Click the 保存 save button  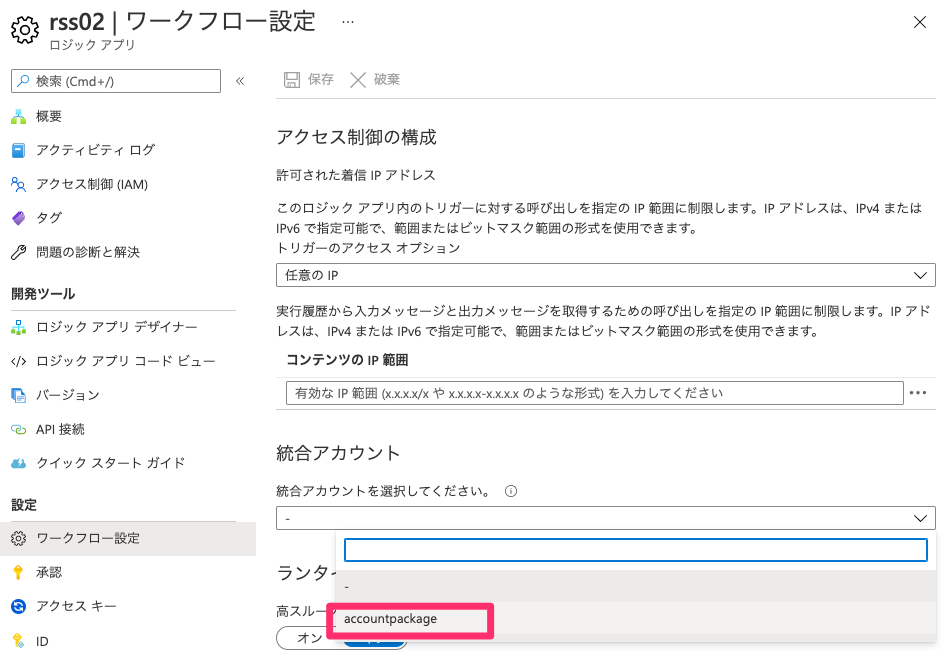coord(309,80)
